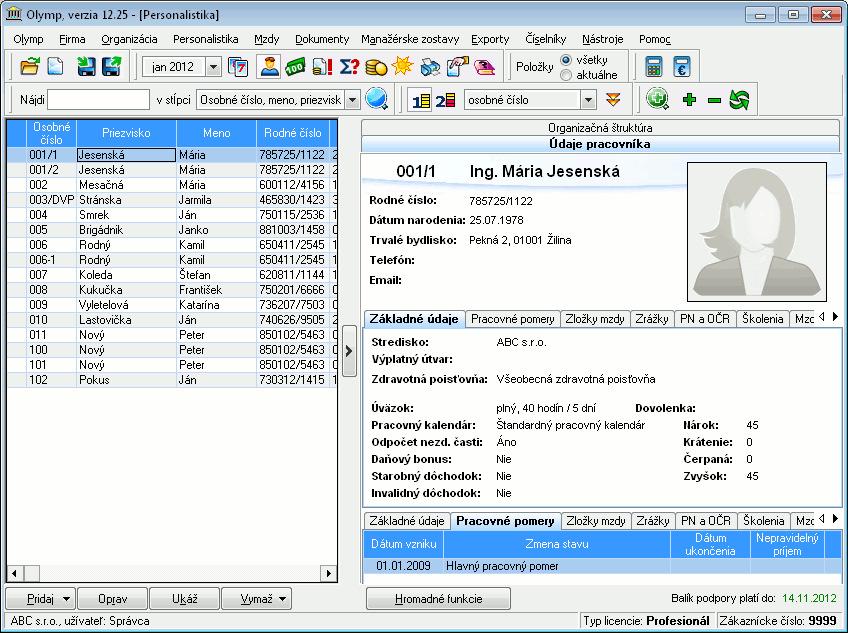Select the row with surname Vyletelová
Image resolution: width=848 pixels, height=633 pixels.
[172, 305]
